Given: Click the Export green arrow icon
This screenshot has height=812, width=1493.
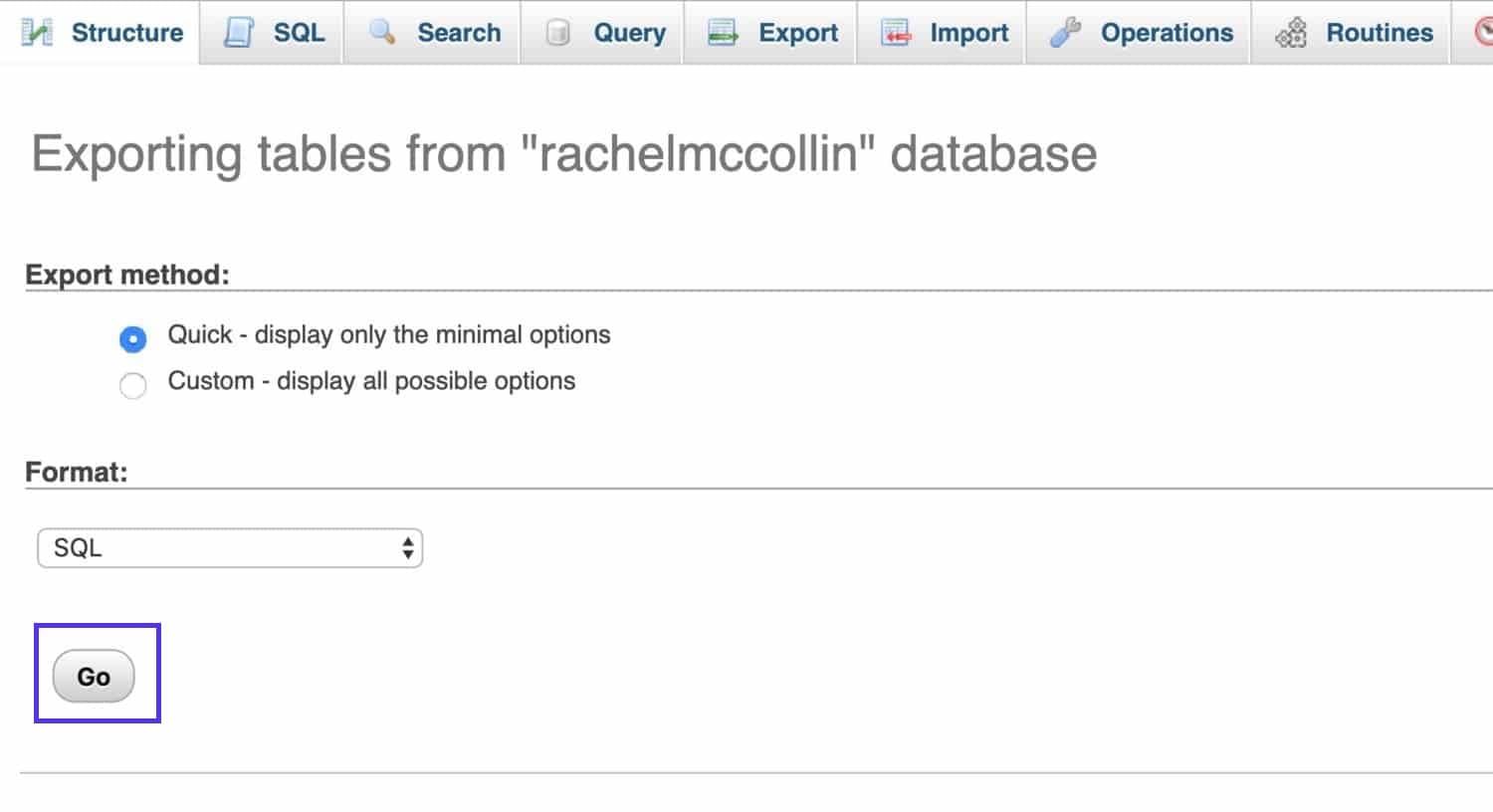Looking at the screenshot, I should click(722, 32).
